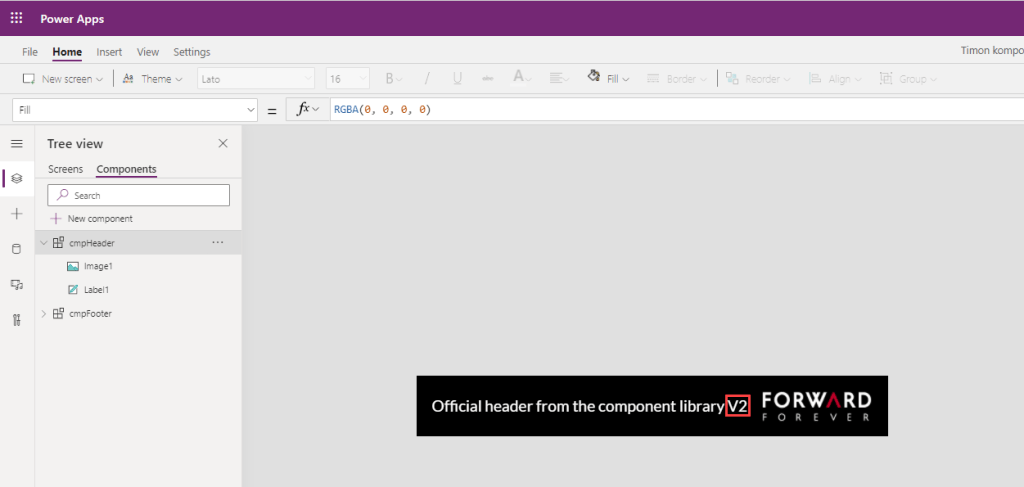The image size is (1024, 487).
Task: Open the Power Apps app launcher waffle
Action: click(x=16, y=18)
